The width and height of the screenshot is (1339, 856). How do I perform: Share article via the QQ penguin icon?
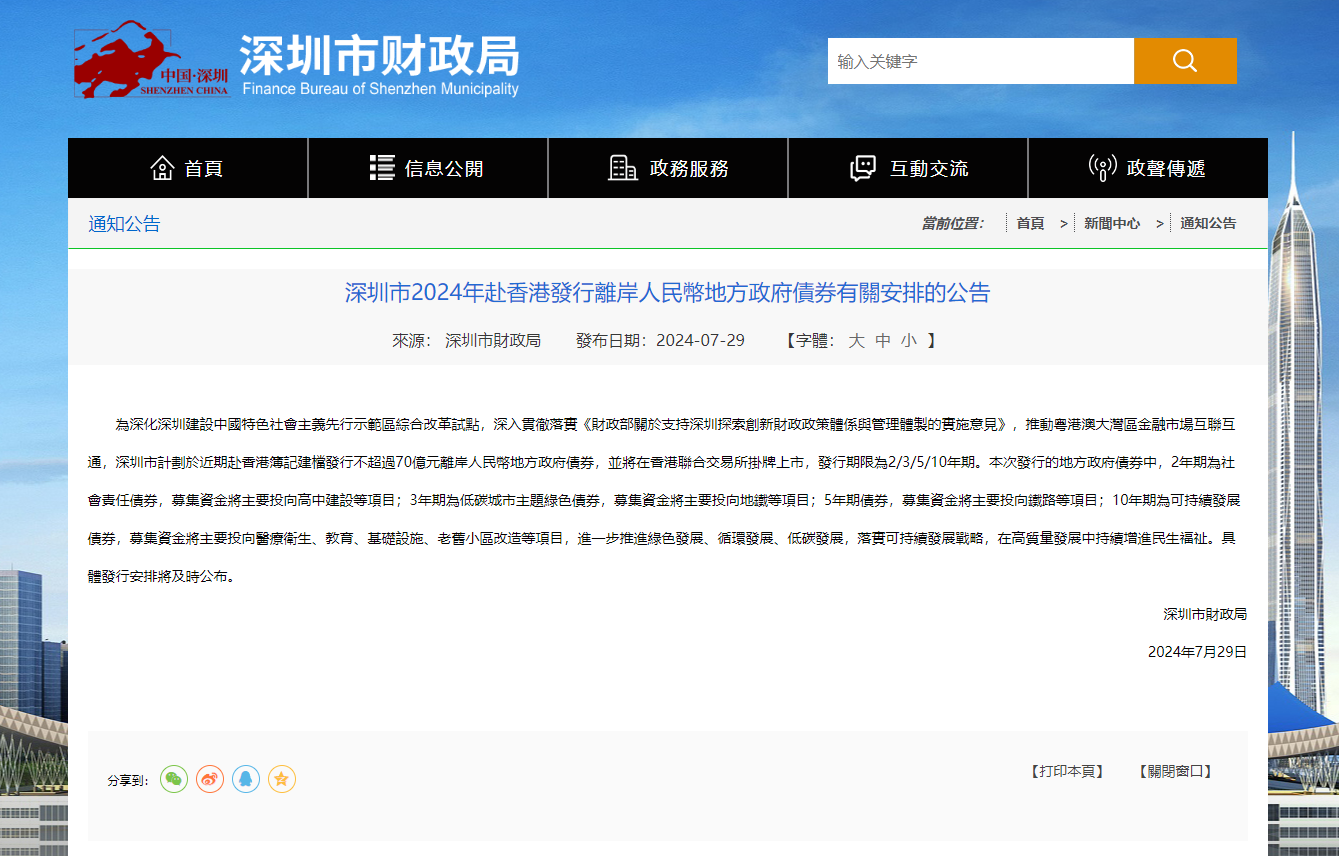point(245,779)
